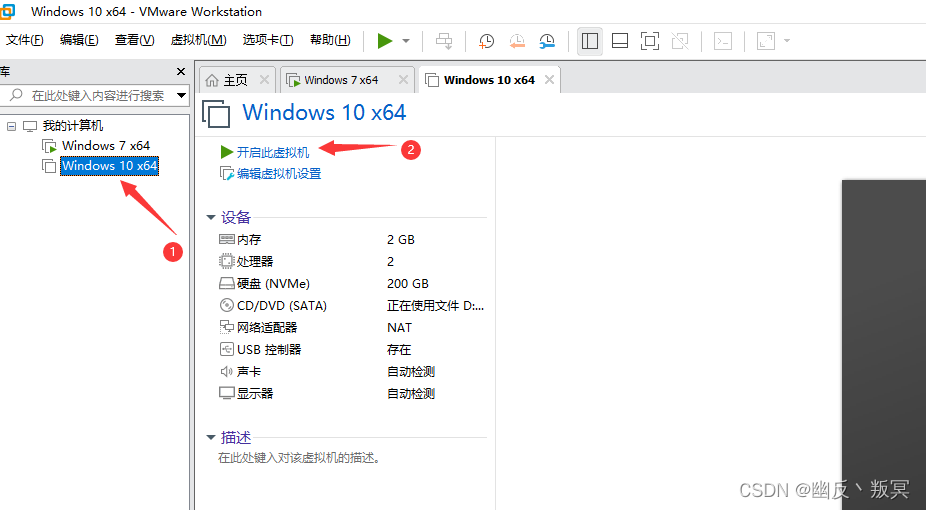Collapse the 描述 section
Image resolution: width=926 pixels, height=510 pixels.
pyautogui.click(x=210, y=438)
